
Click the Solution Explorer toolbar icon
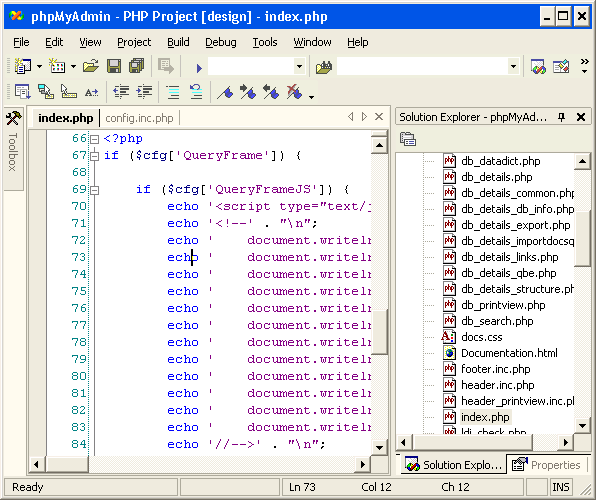point(538,67)
